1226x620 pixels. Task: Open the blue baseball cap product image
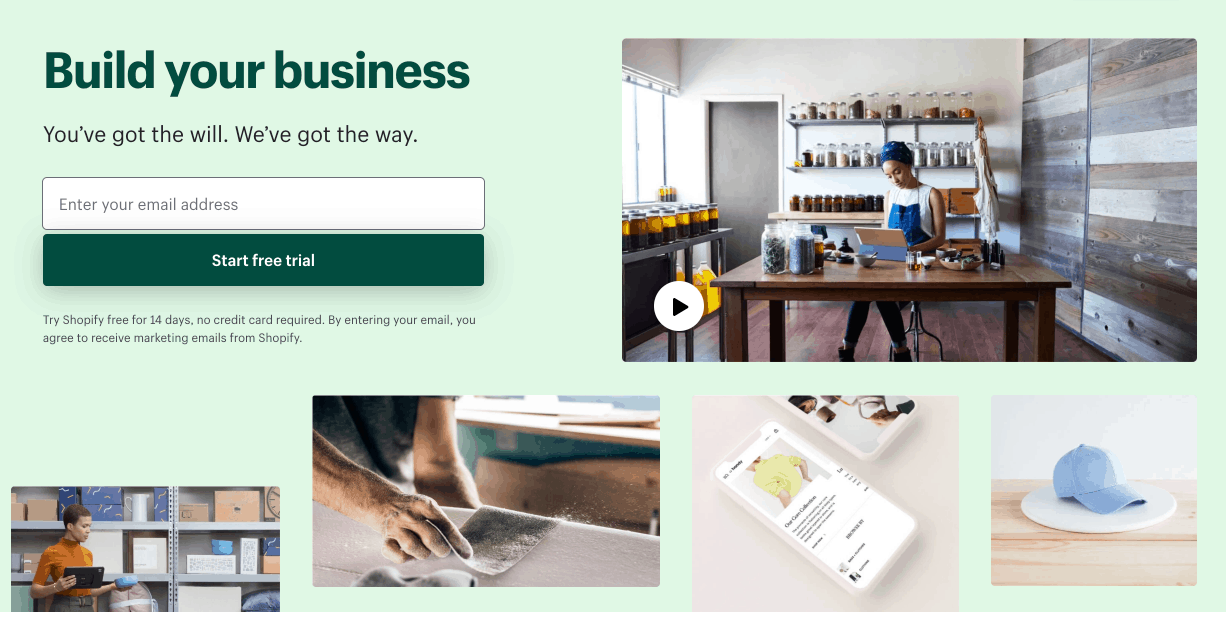[x=1094, y=490]
